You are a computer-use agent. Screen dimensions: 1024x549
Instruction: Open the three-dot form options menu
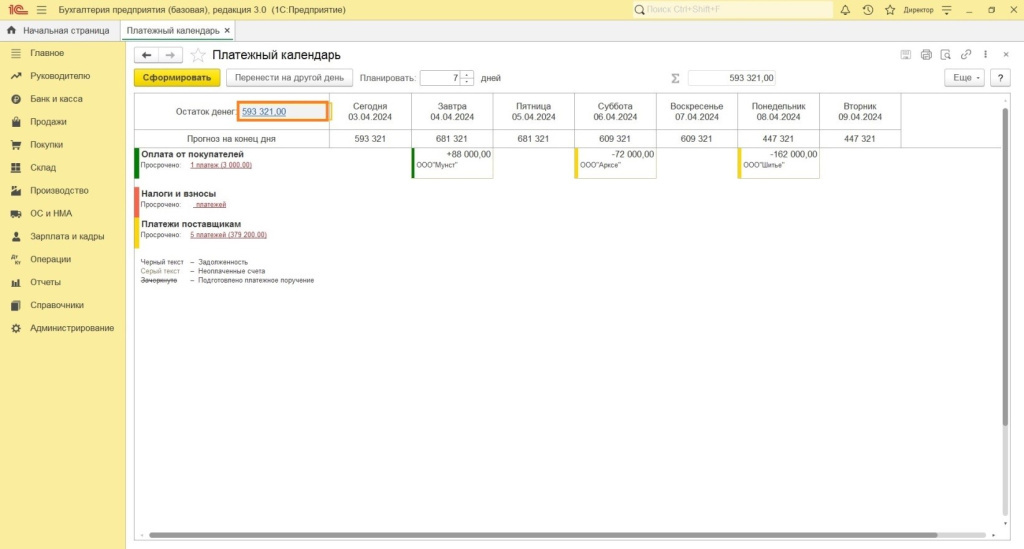point(986,54)
